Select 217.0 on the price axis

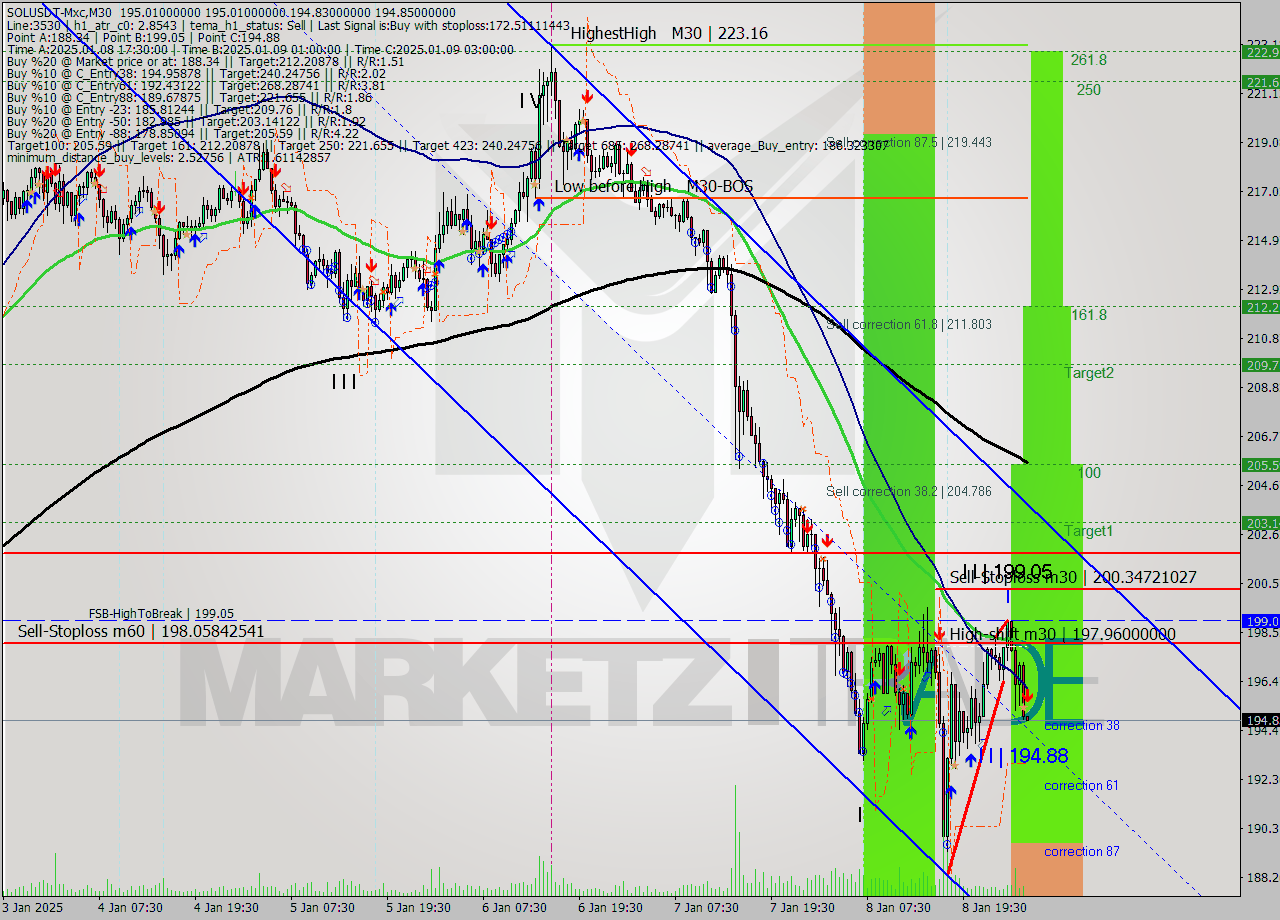coord(1262,191)
